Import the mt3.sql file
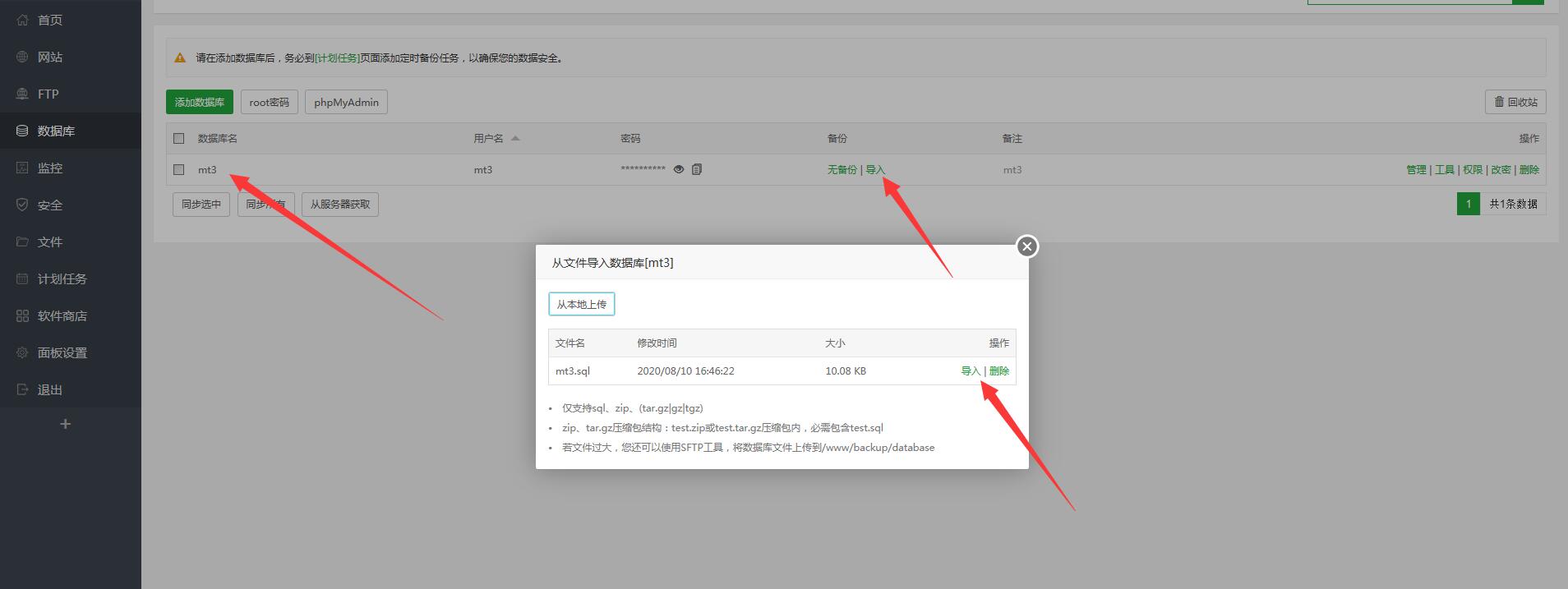 tap(970, 370)
